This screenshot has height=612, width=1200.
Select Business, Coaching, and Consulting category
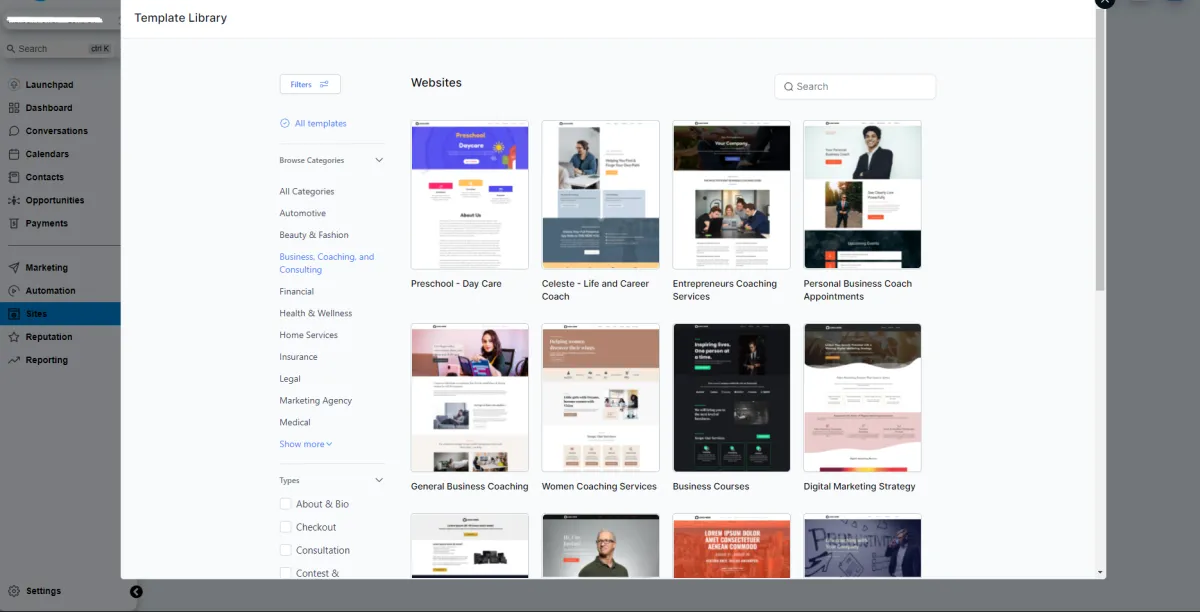(x=327, y=263)
